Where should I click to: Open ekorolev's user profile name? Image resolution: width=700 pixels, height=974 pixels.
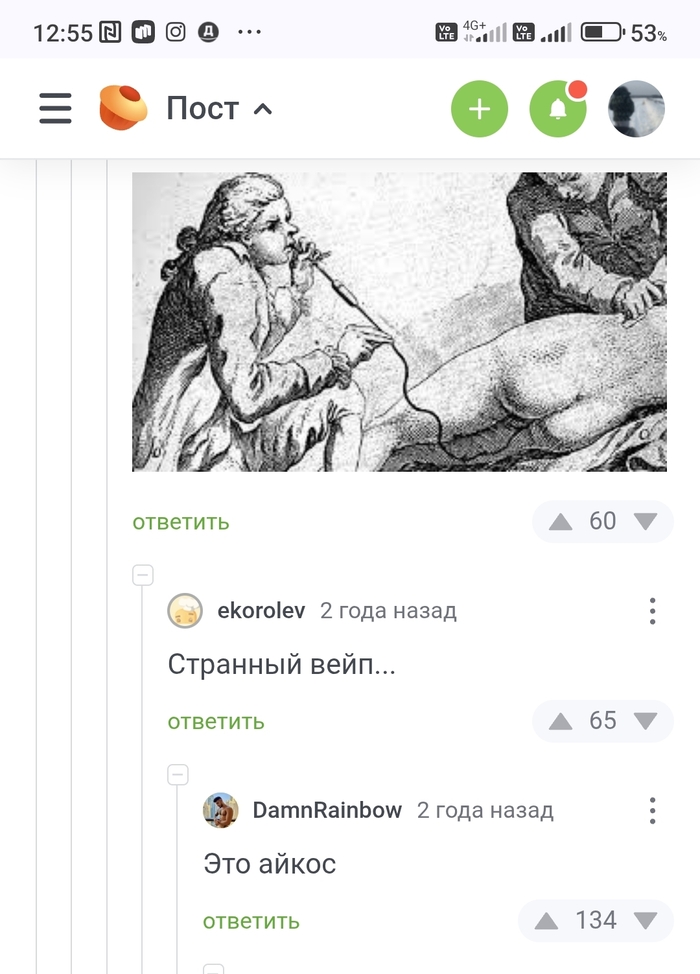pos(261,611)
